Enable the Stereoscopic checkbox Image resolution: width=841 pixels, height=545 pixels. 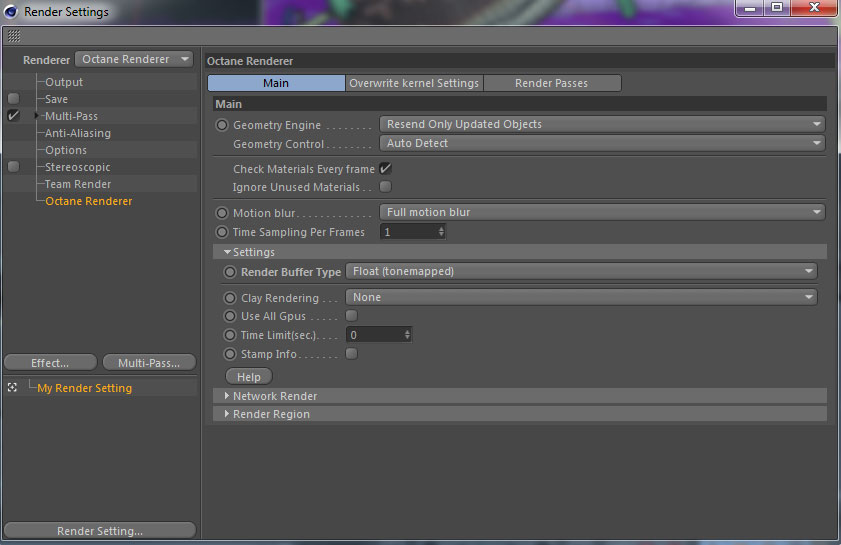13,167
